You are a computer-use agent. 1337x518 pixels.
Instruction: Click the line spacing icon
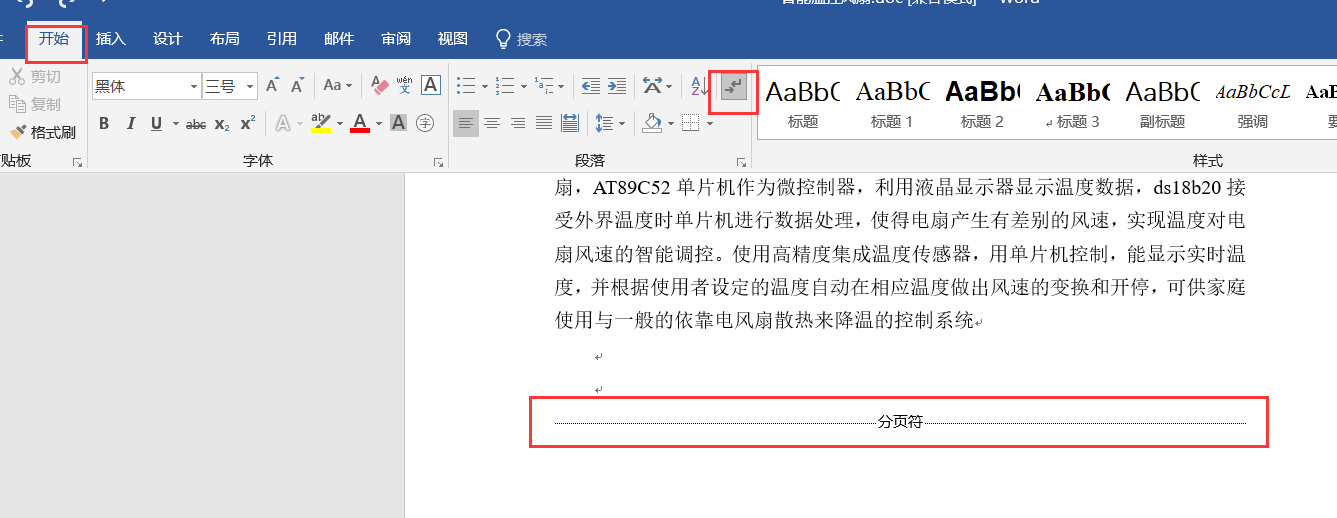(x=604, y=123)
